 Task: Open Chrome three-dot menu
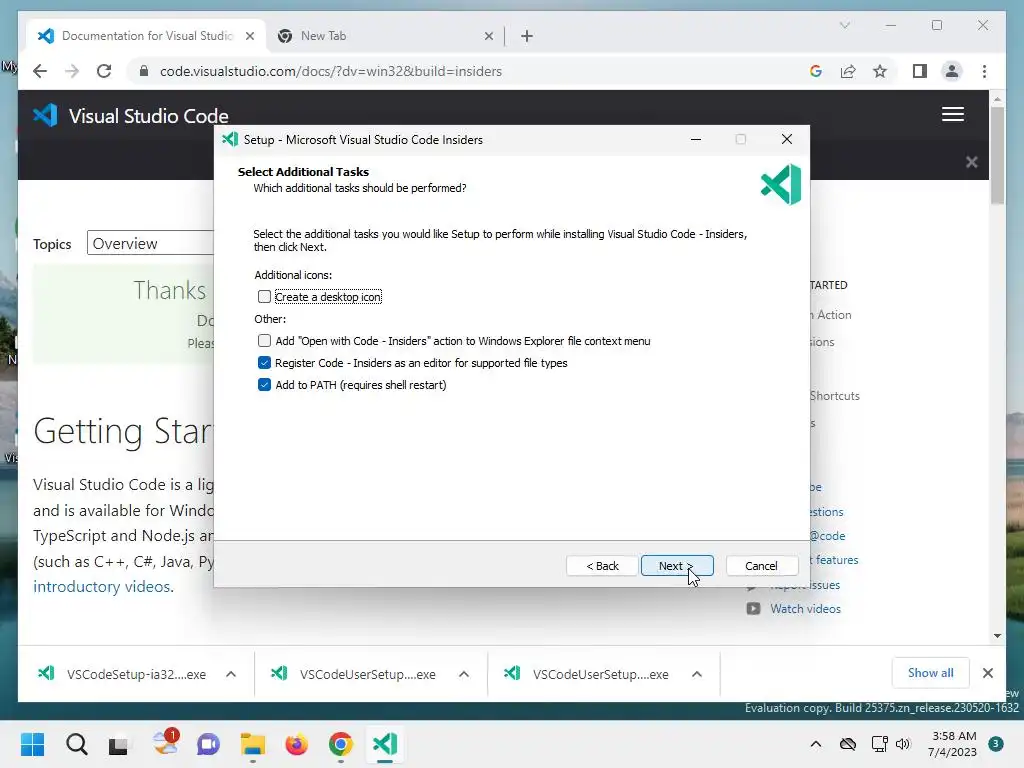[984, 71]
